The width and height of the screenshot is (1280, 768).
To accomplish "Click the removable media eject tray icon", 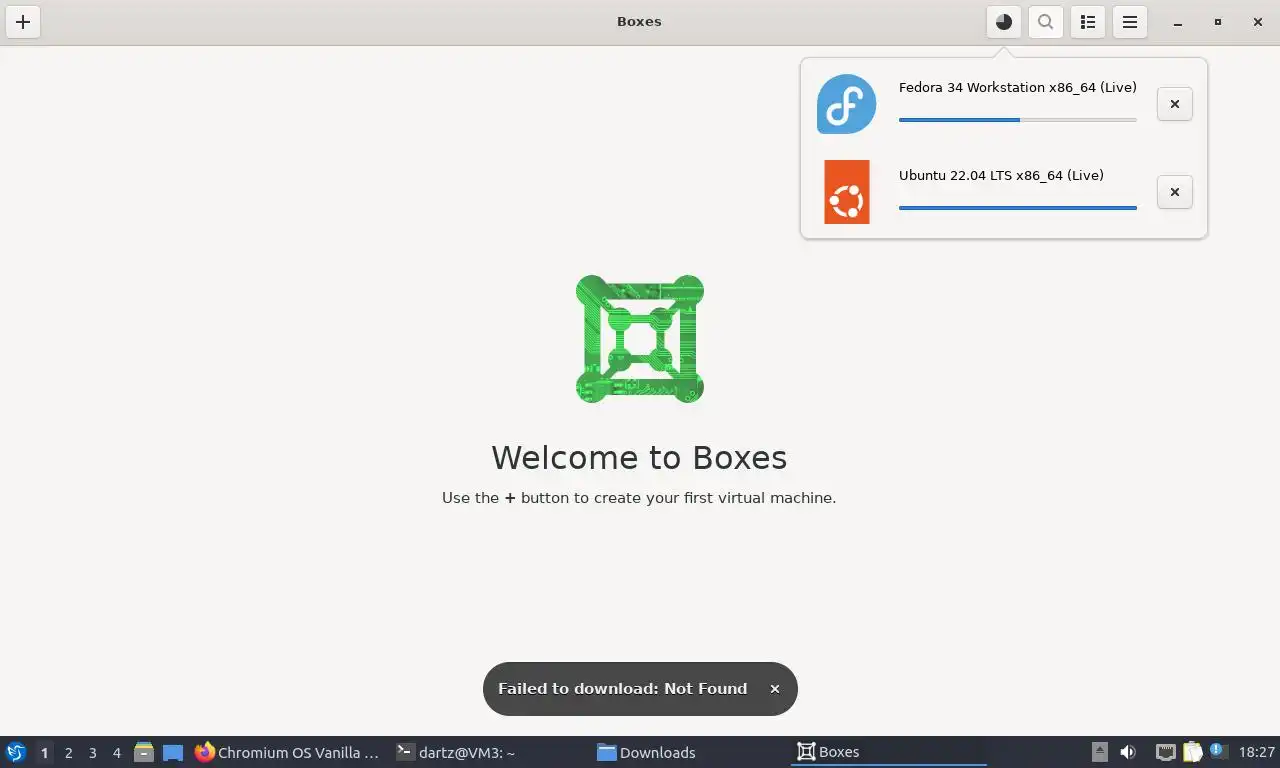I will pyautogui.click(x=1100, y=752).
